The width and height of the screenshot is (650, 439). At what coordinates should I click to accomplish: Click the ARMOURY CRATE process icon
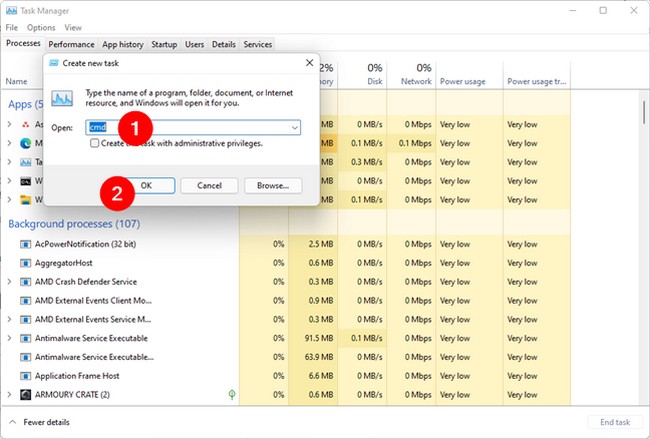(26, 395)
